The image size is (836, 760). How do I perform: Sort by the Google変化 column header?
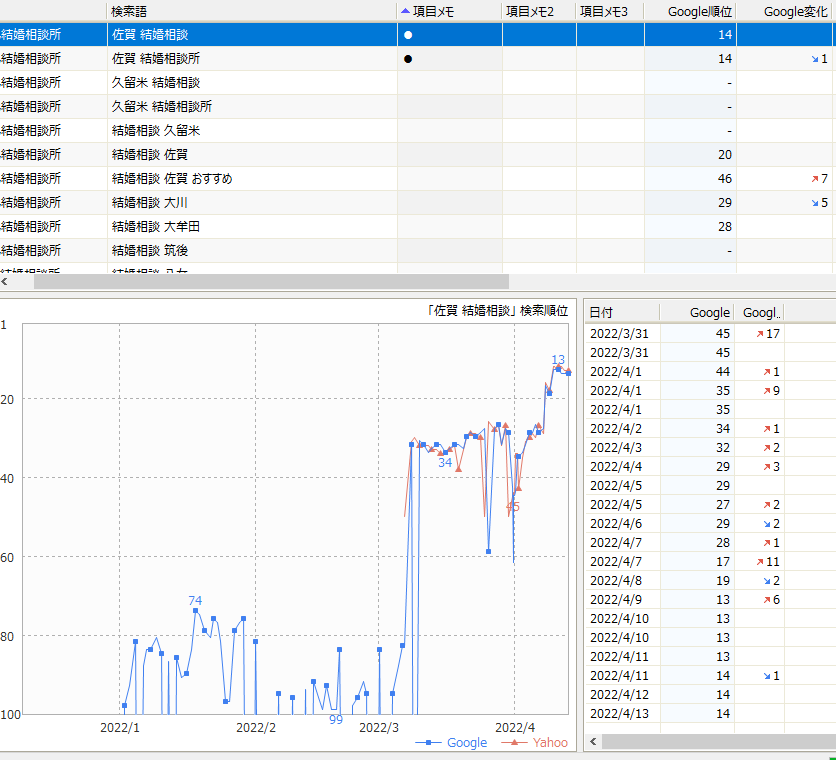pyautogui.click(x=786, y=11)
